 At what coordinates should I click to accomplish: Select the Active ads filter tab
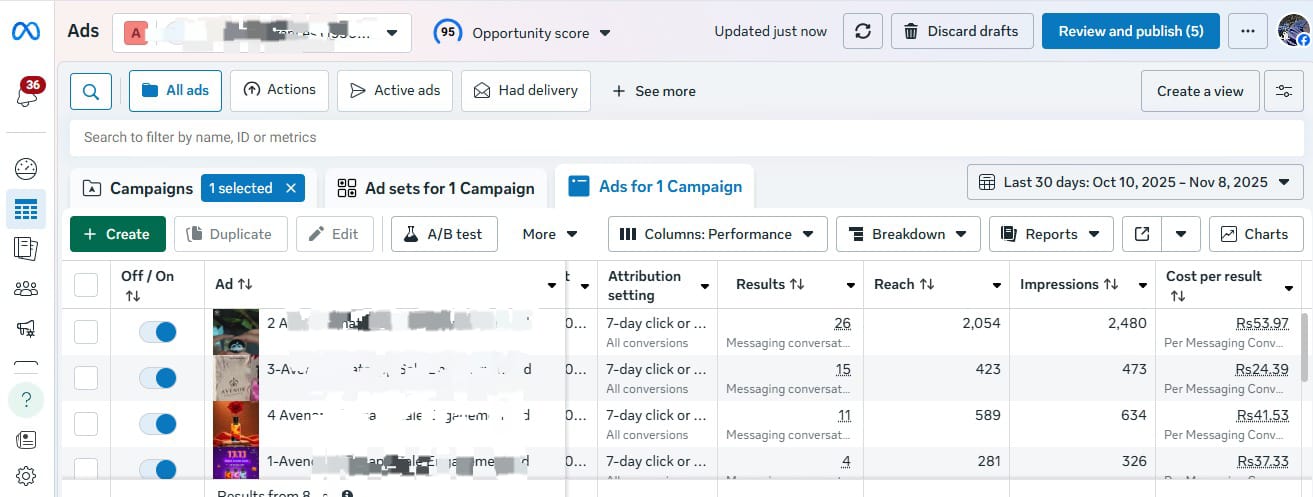pos(395,90)
